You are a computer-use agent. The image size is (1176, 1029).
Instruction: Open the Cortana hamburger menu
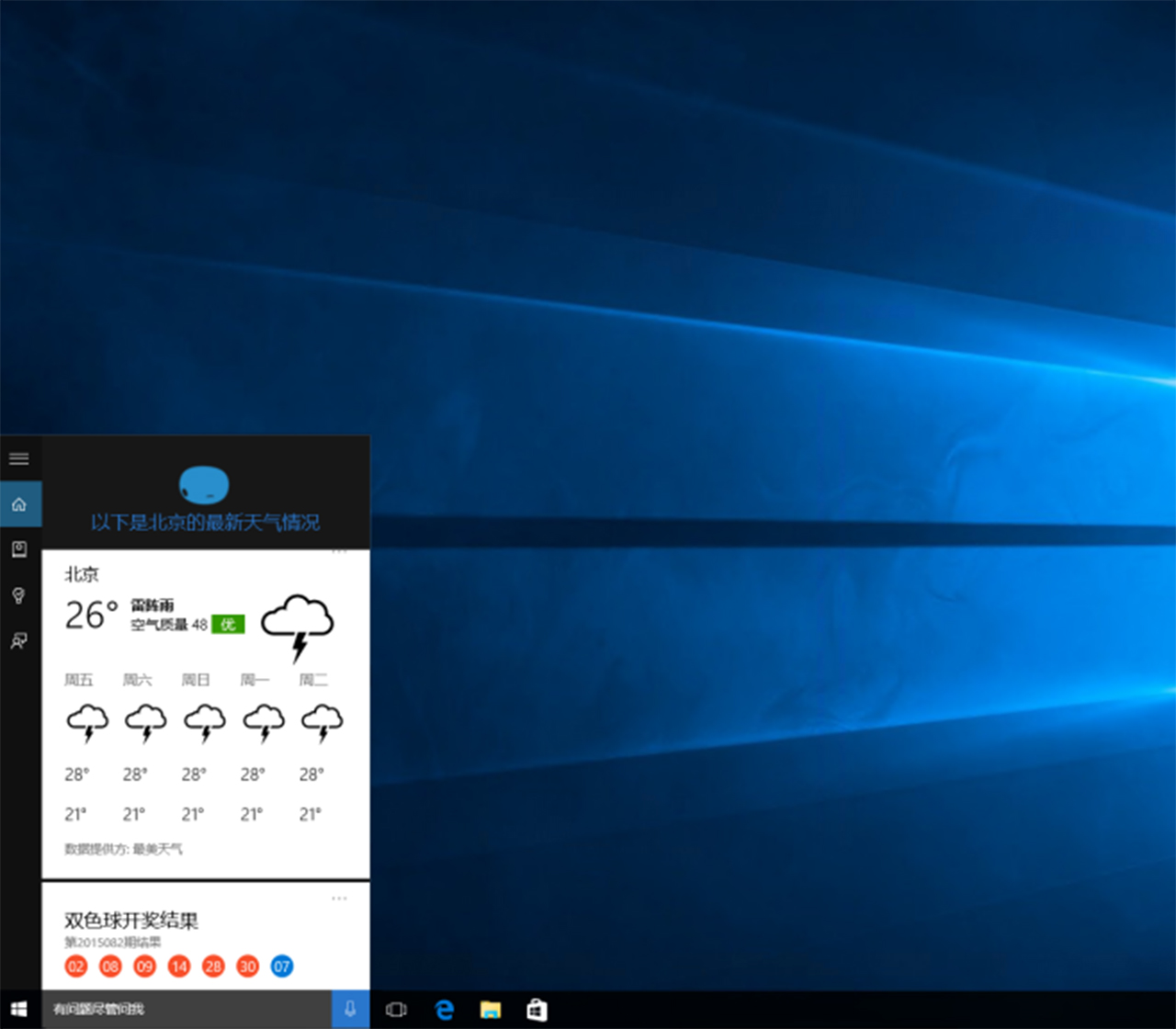tap(18, 458)
